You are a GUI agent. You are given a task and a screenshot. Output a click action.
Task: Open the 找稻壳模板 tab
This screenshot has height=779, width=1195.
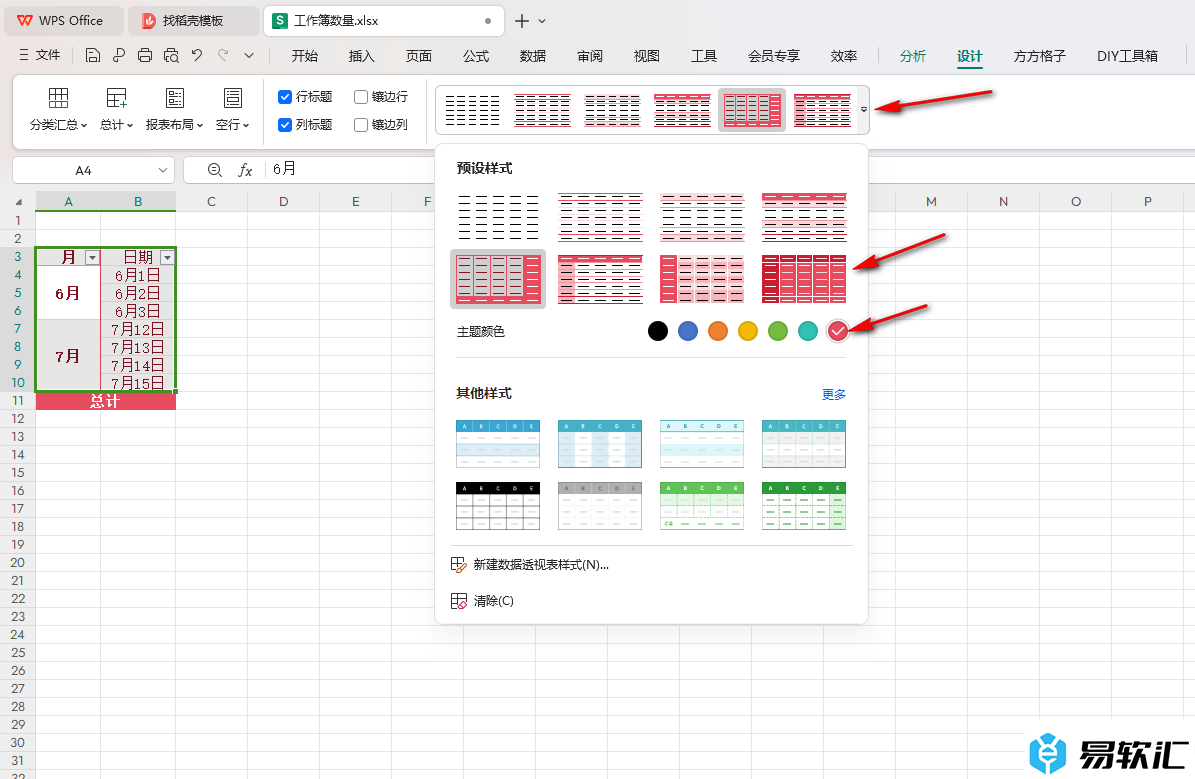point(194,21)
